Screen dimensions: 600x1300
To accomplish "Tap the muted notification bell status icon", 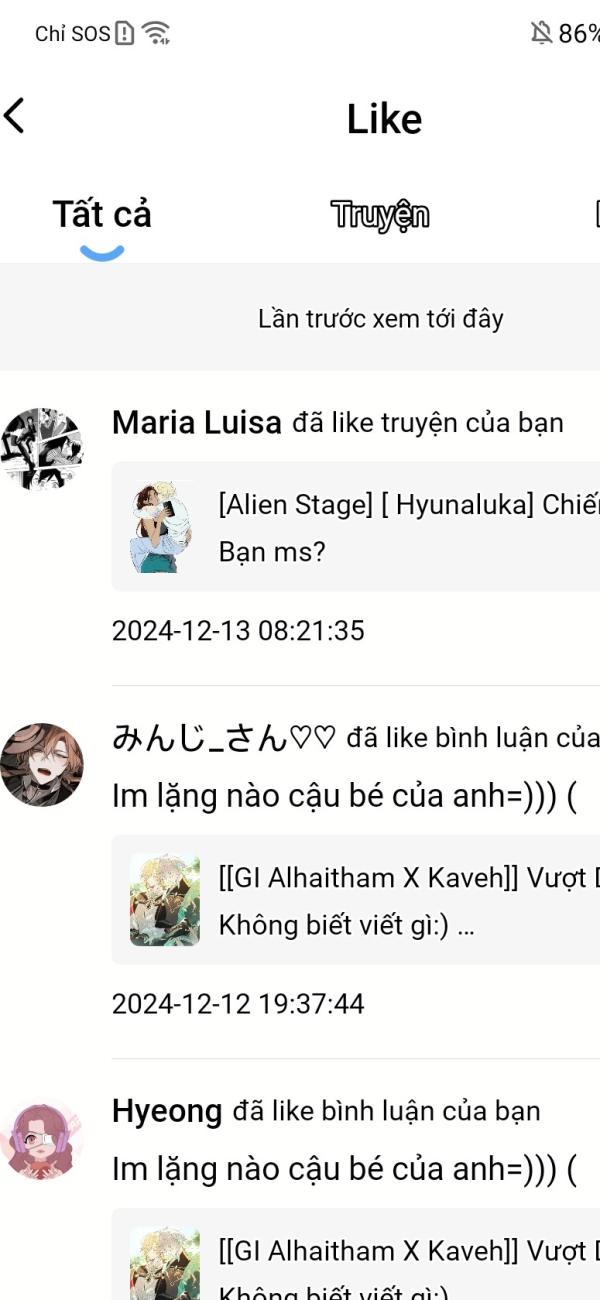I will click(541, 33).
